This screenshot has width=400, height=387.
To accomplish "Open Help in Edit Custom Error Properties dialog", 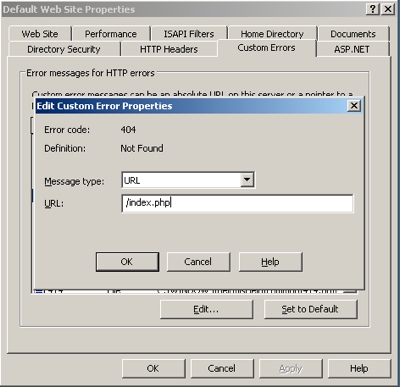I will click(270, 262).
